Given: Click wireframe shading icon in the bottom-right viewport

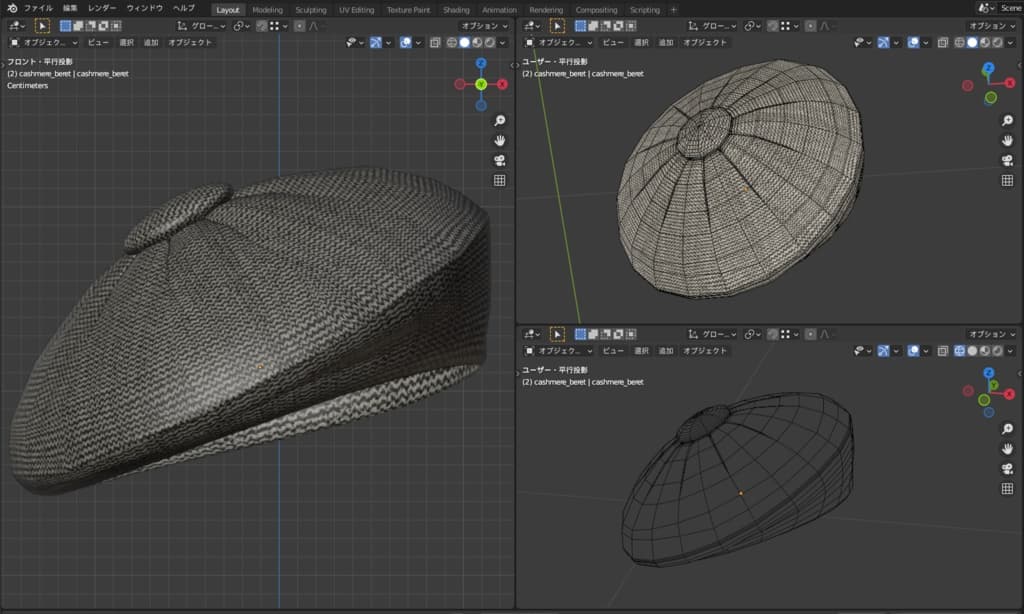Looking at the screenshot, I should tap(959, 351).
